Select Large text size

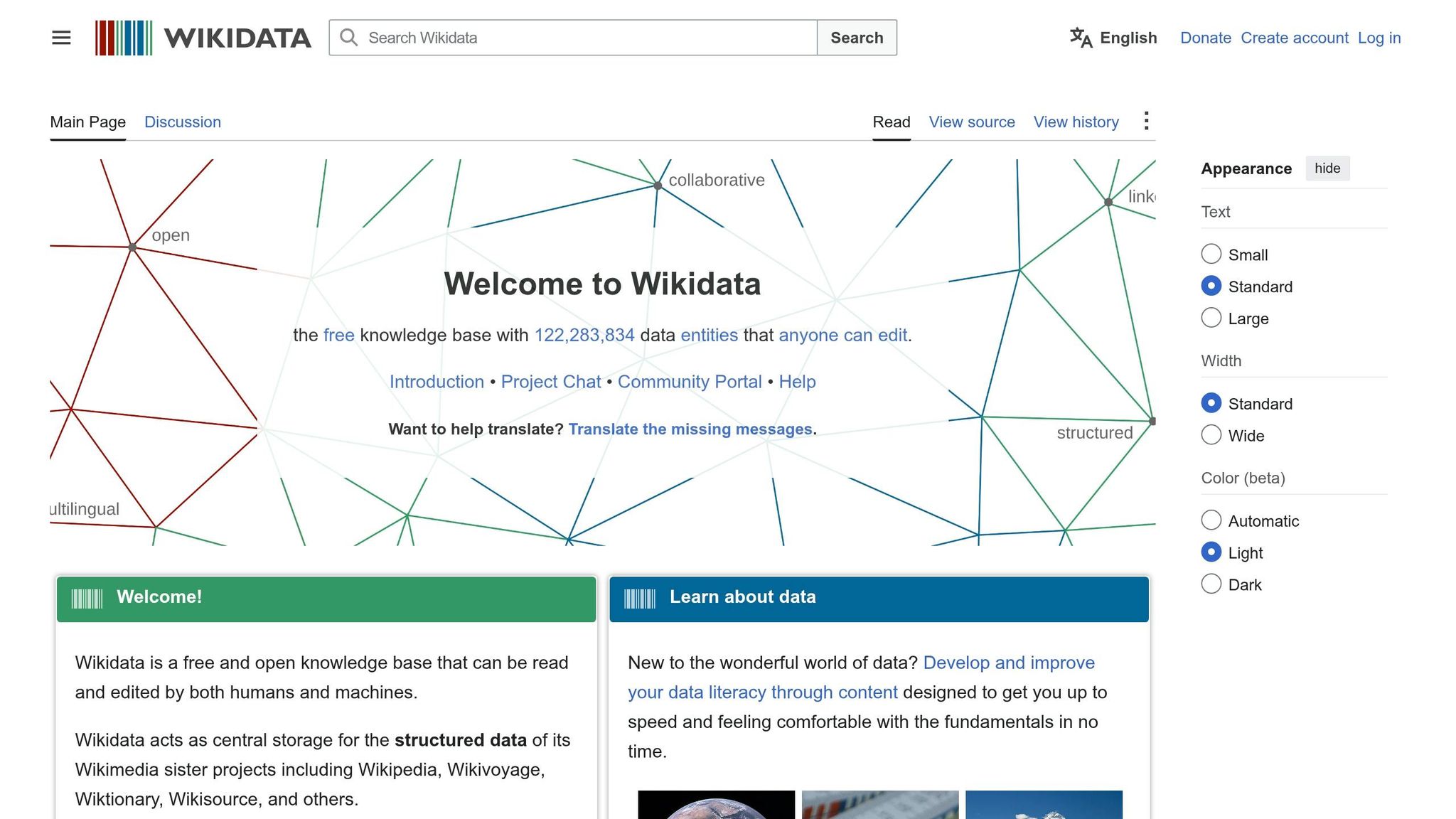click(1211, 318)
